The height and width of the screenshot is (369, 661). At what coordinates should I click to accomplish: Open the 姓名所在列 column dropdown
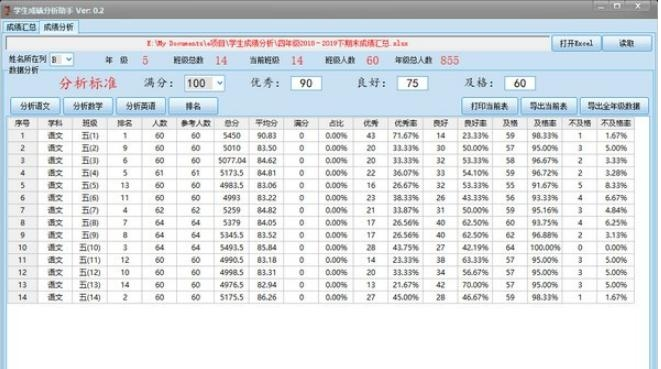tap(62, 60)
